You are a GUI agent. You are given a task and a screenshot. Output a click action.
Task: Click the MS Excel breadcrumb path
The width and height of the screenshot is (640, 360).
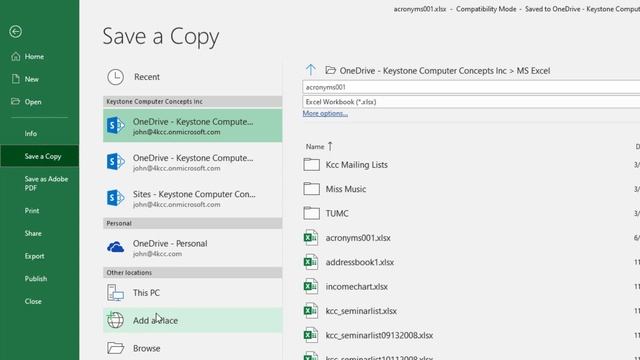click(533, 71)
